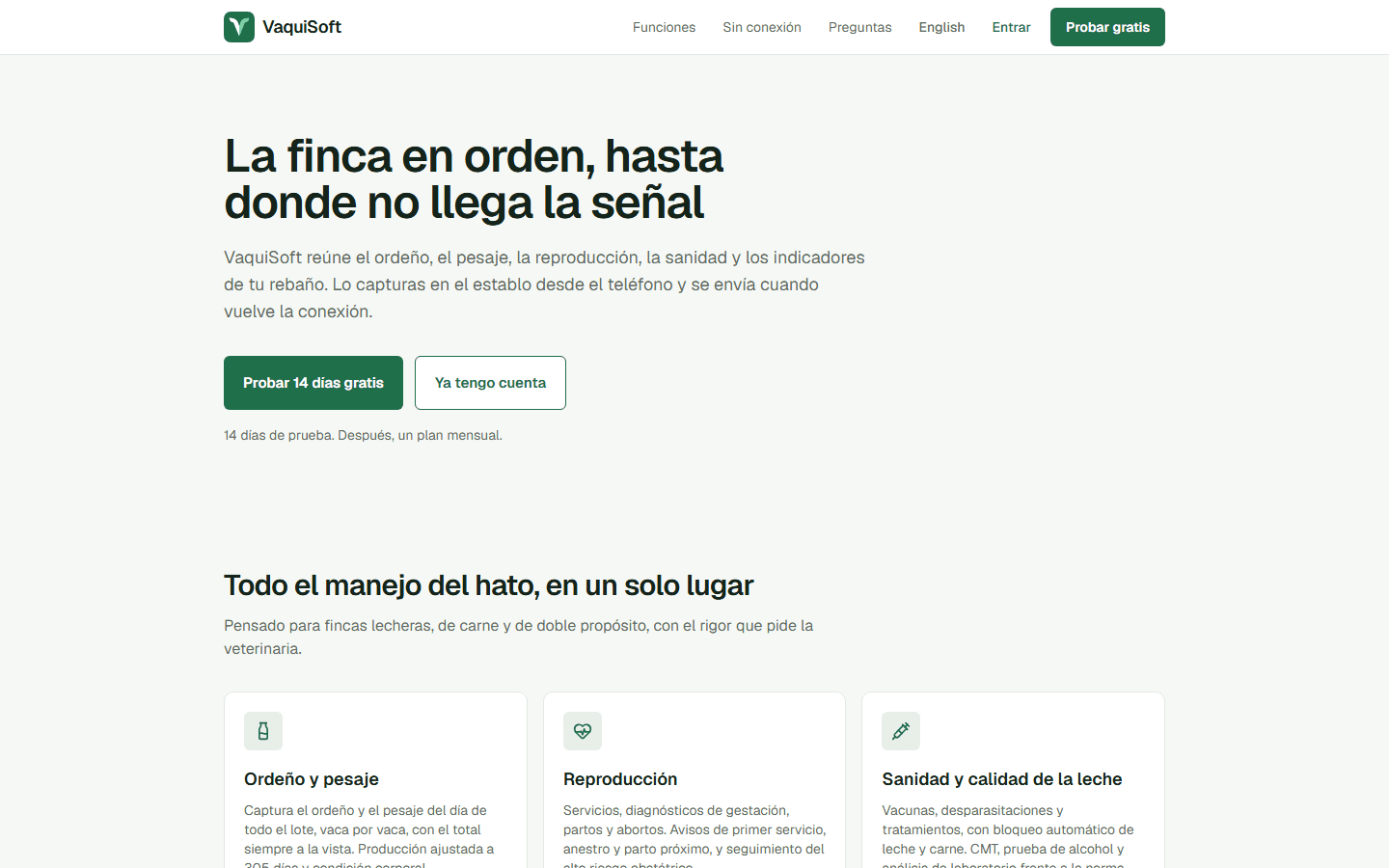1389x868 pixels.
Task: Click the heartbeat icon above Reproducción
Action: coord(583,731)
